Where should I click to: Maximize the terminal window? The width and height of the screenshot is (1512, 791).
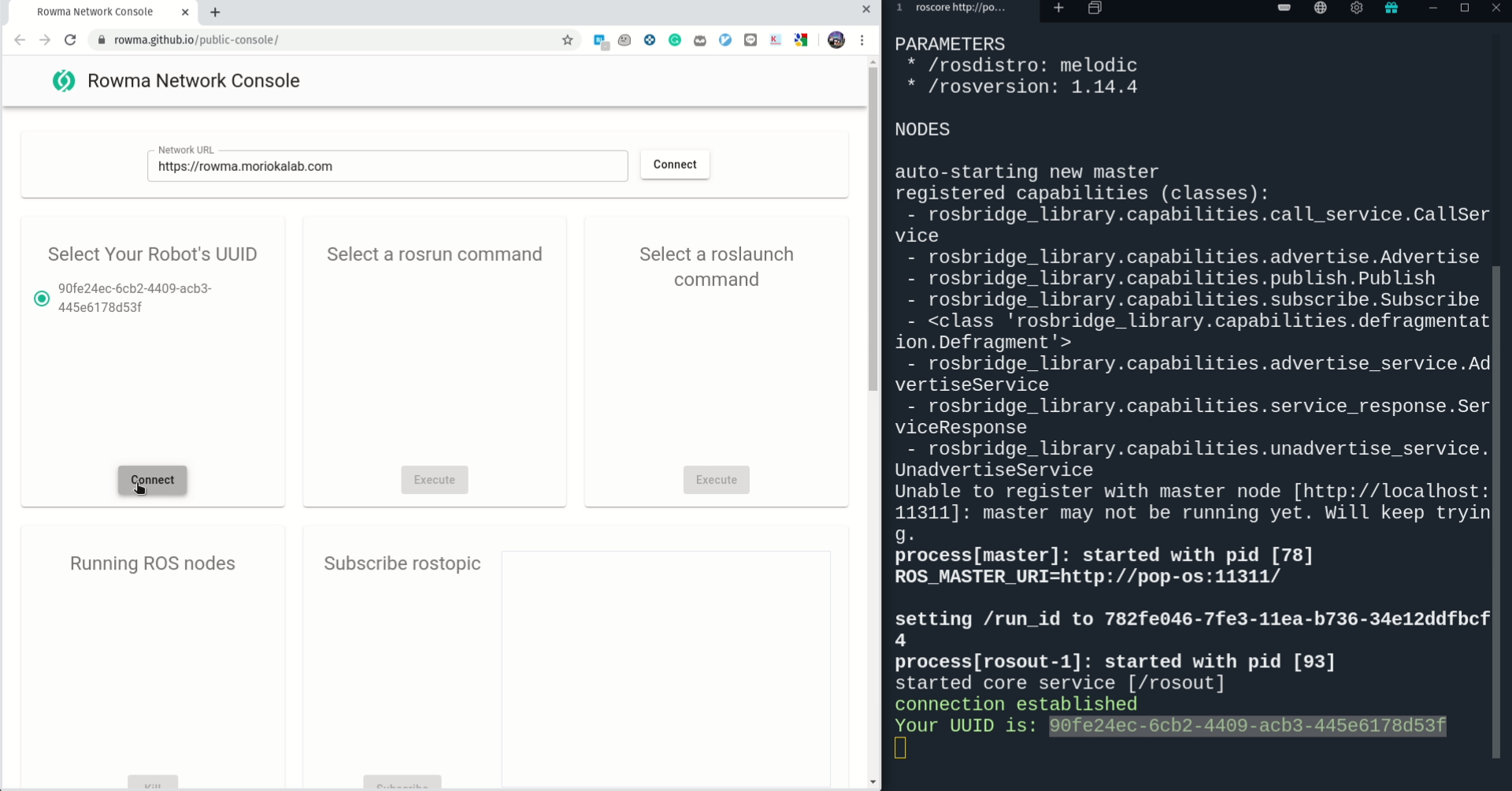pyautogui.click(x=1465, y=8)
